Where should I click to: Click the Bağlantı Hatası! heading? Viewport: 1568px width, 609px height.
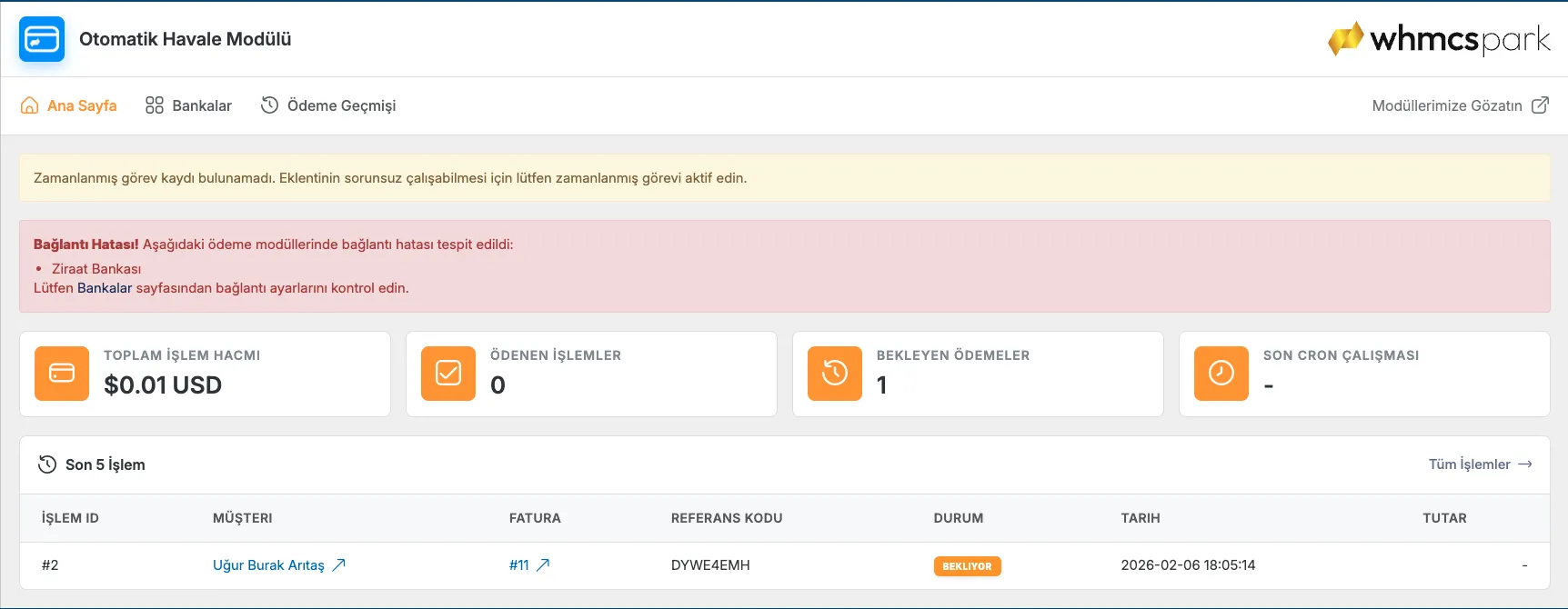click(86, 245)
